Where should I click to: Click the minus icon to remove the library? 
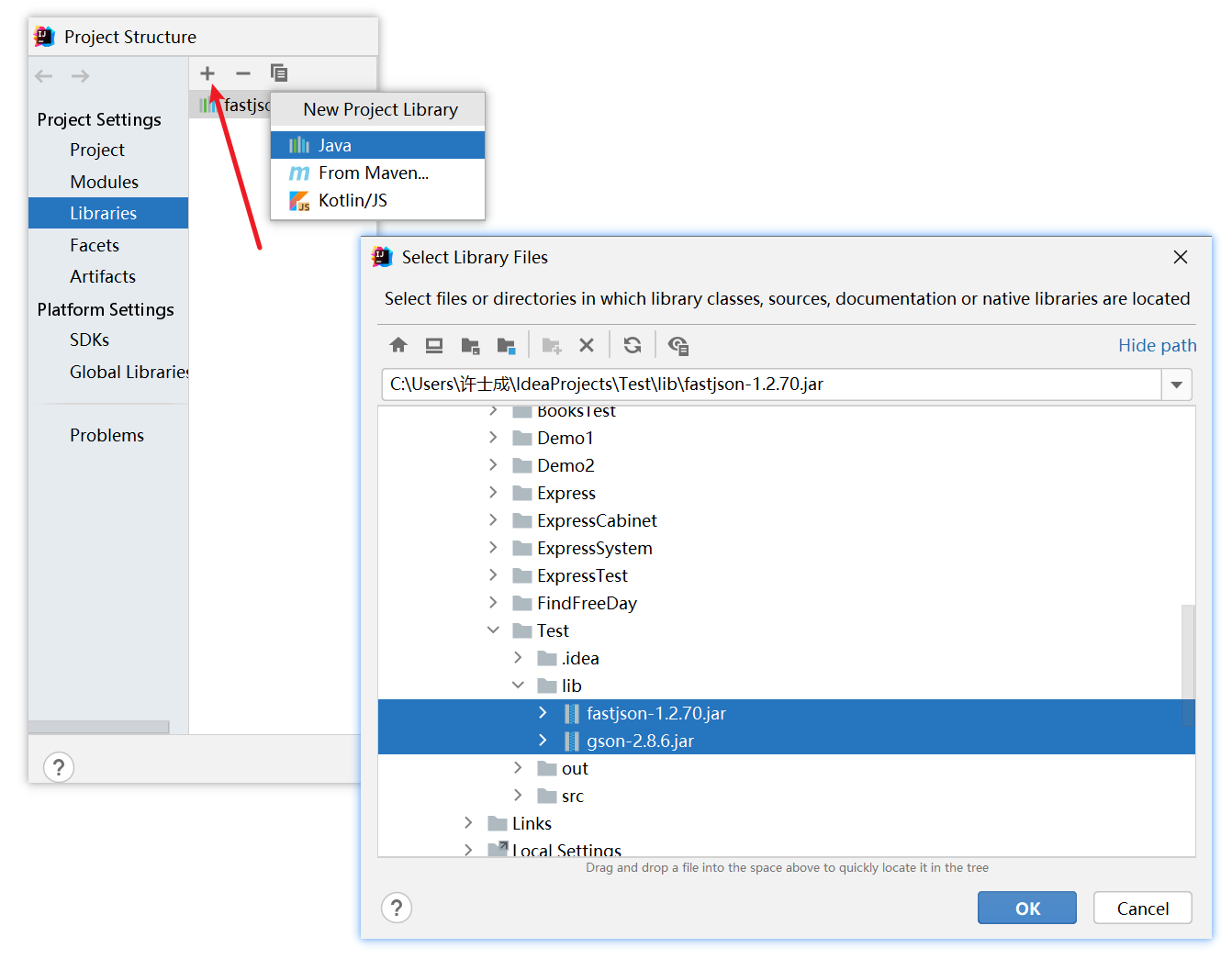pos(243,73)
